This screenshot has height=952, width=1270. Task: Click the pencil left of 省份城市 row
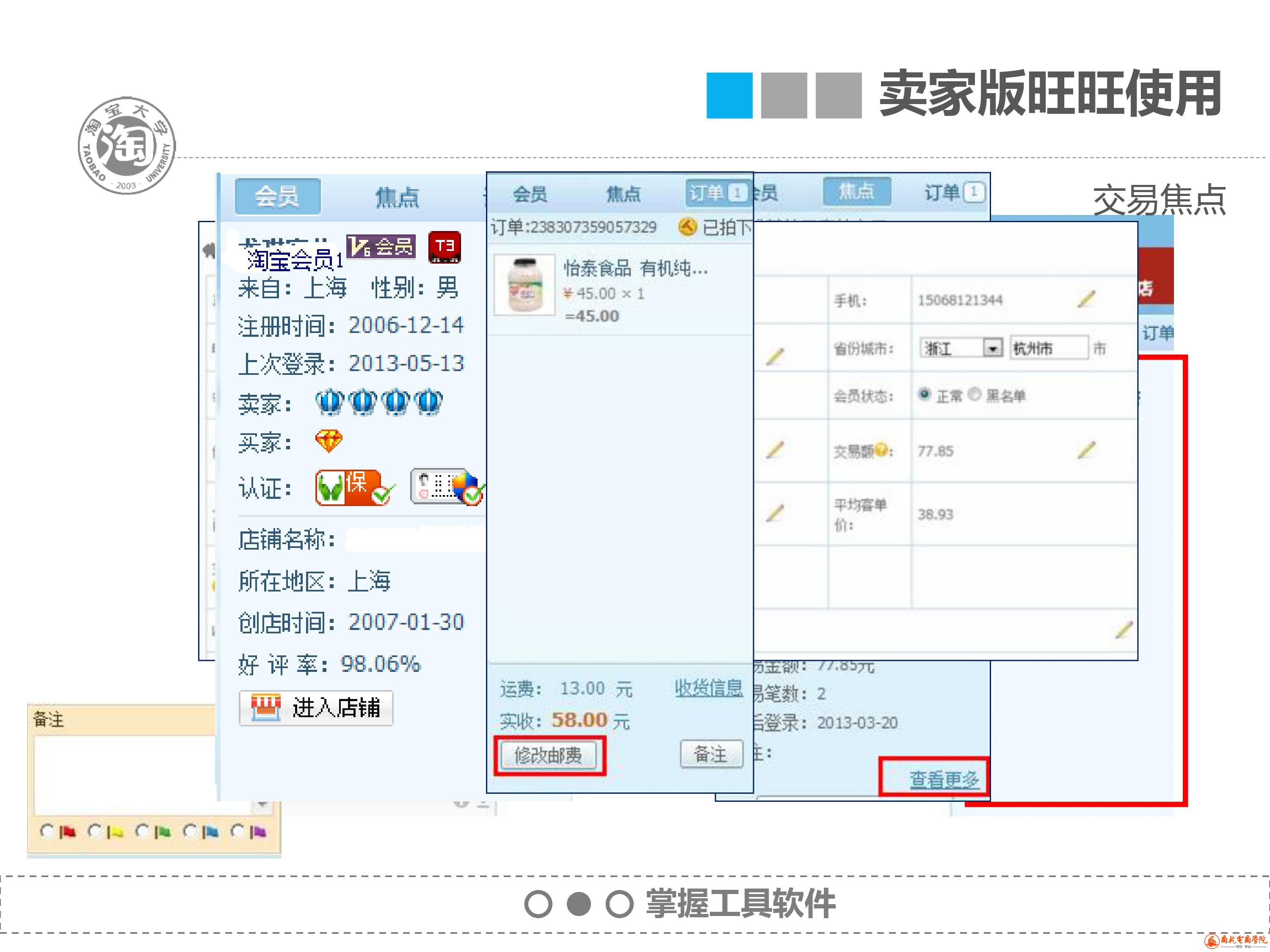pyautogui.click(x=775, y=356)
